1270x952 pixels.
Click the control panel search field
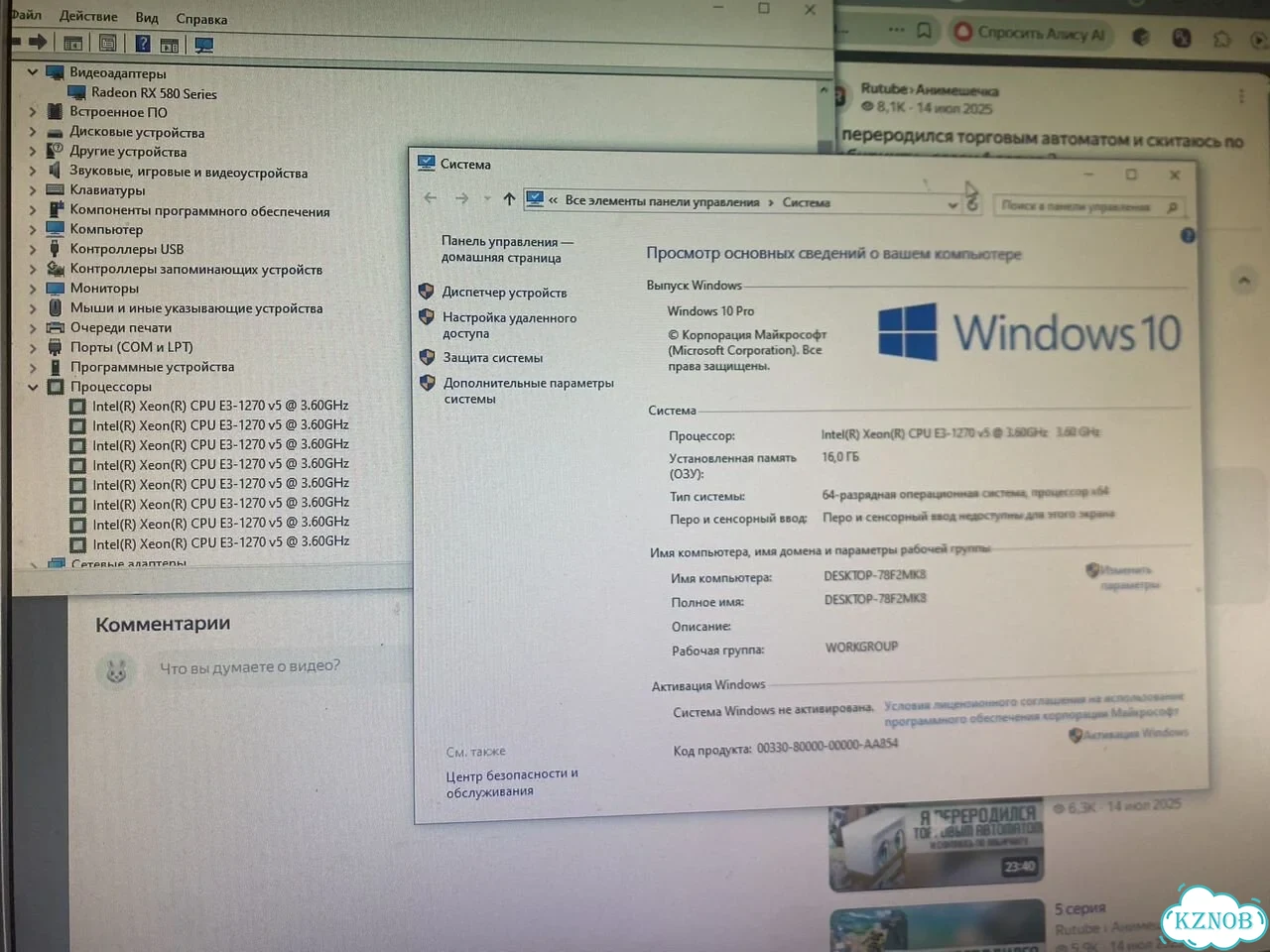pos(1088,206)
